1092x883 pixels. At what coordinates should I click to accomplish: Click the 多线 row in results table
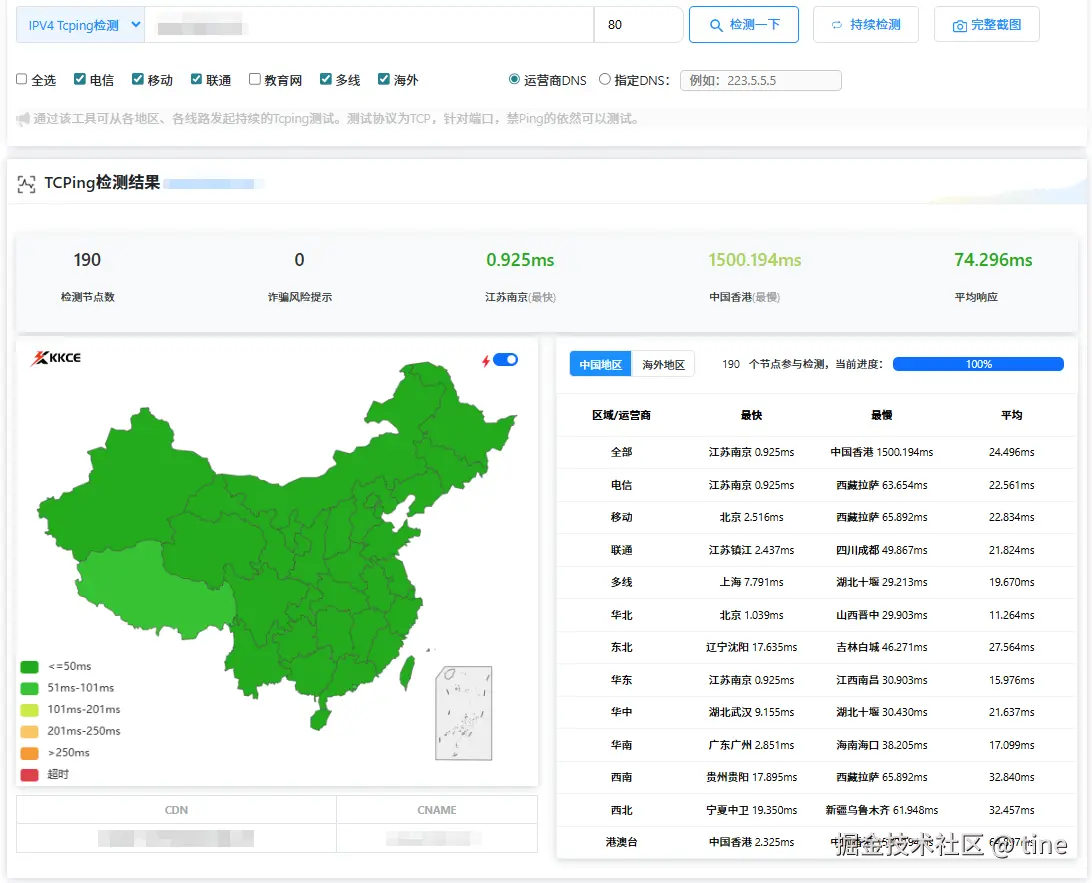click(x=817, y=582)
